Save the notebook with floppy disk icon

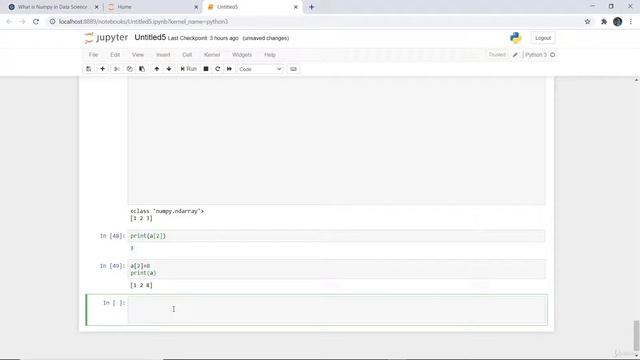coord(89,69)
